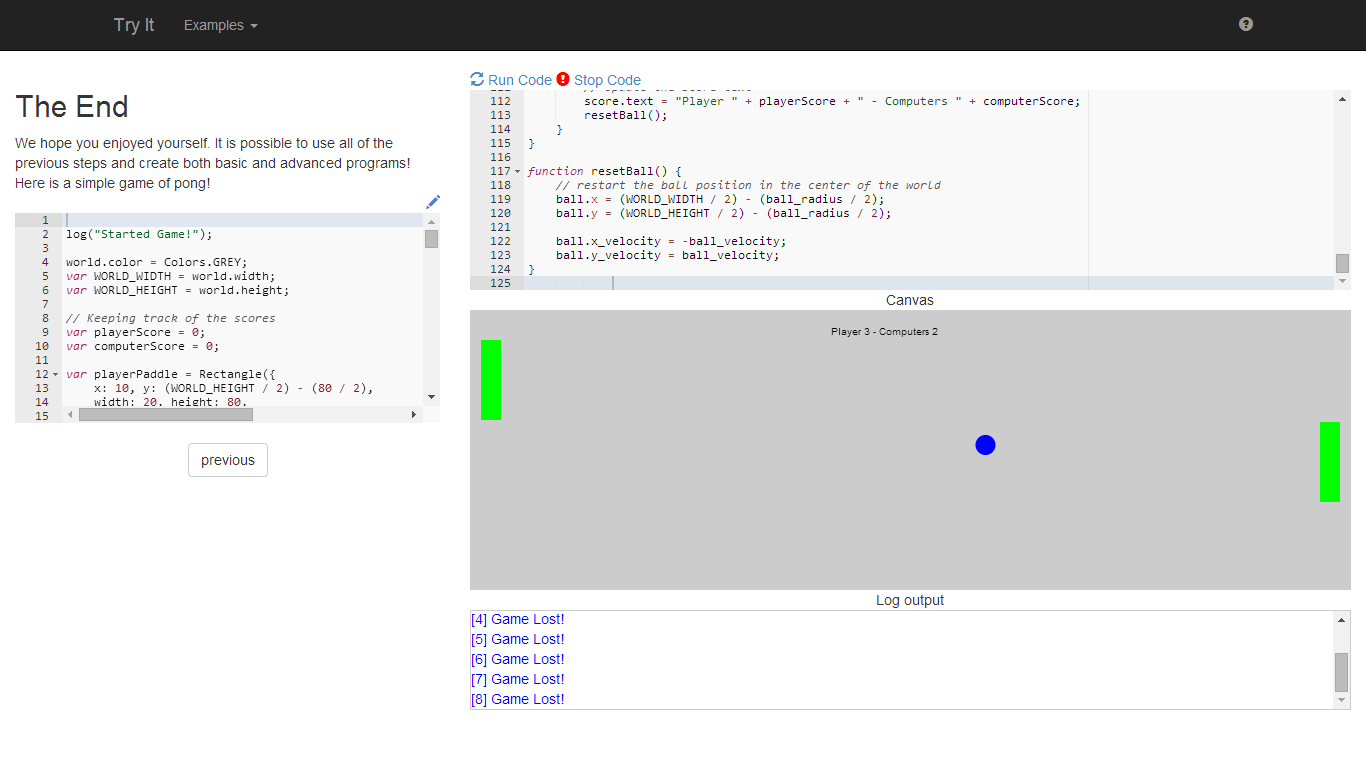
Task: Click 'var playerScore = 0;' line
Action: click(x=135, y=332)
